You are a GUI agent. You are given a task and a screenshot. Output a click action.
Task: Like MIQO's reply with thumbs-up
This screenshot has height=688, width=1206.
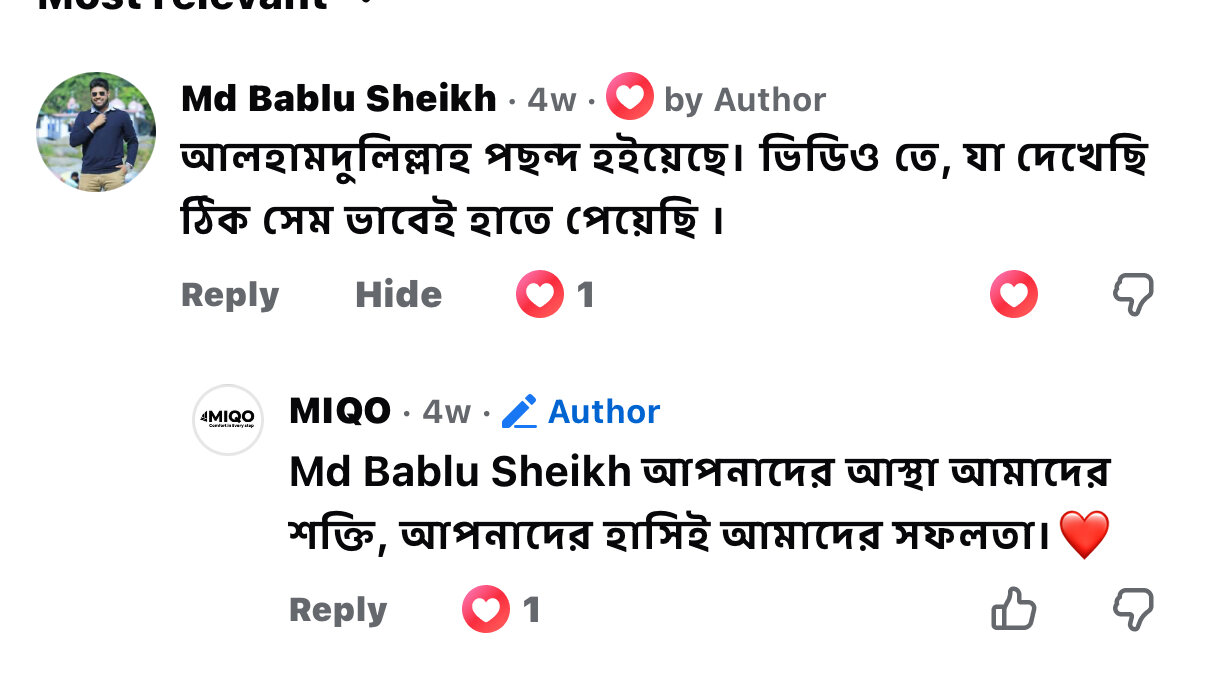click(1013, 609)
